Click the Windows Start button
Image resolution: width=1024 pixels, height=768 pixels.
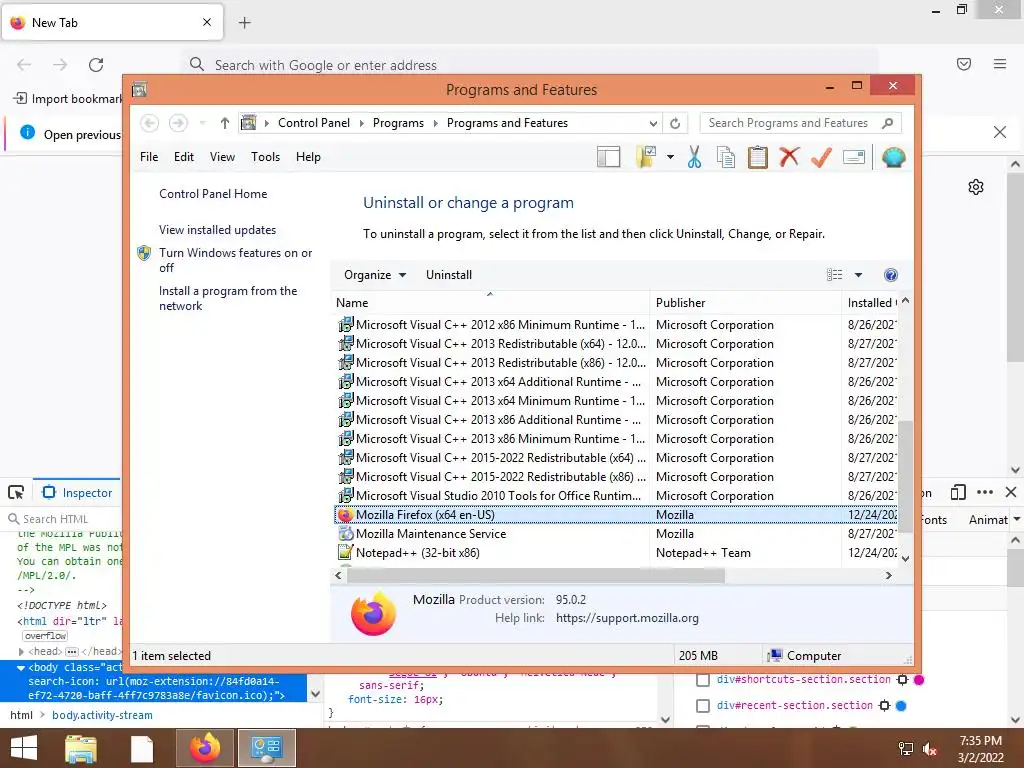click(24, 748)
